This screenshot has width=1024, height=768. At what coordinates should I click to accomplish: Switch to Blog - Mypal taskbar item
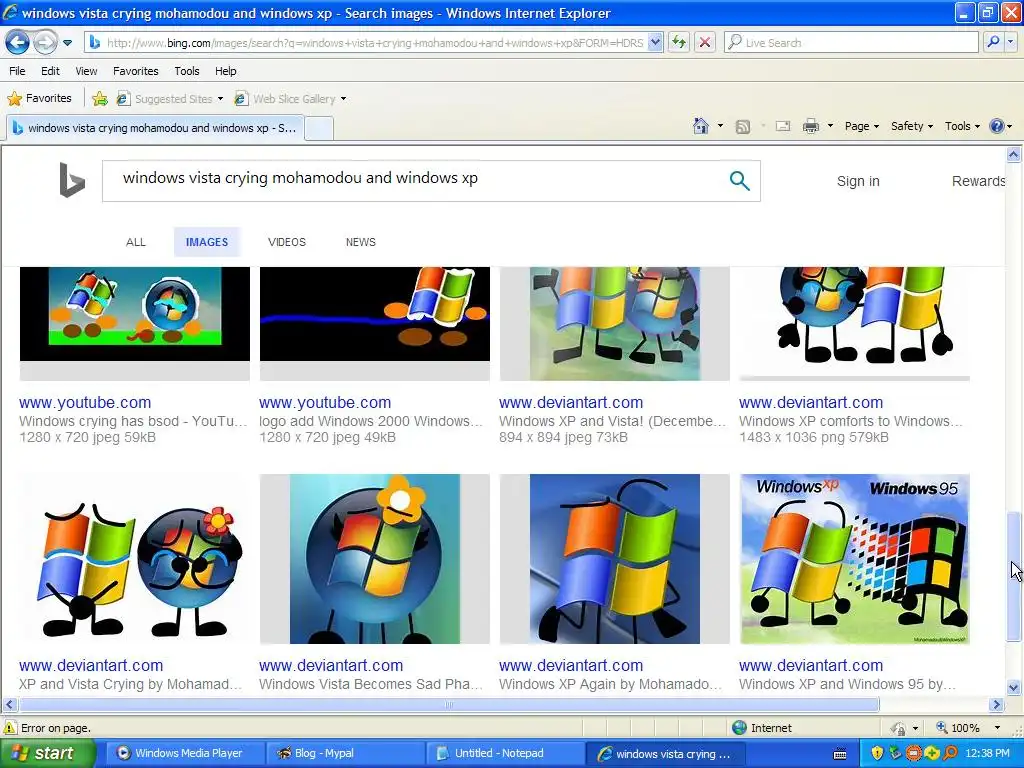(344, 753)
